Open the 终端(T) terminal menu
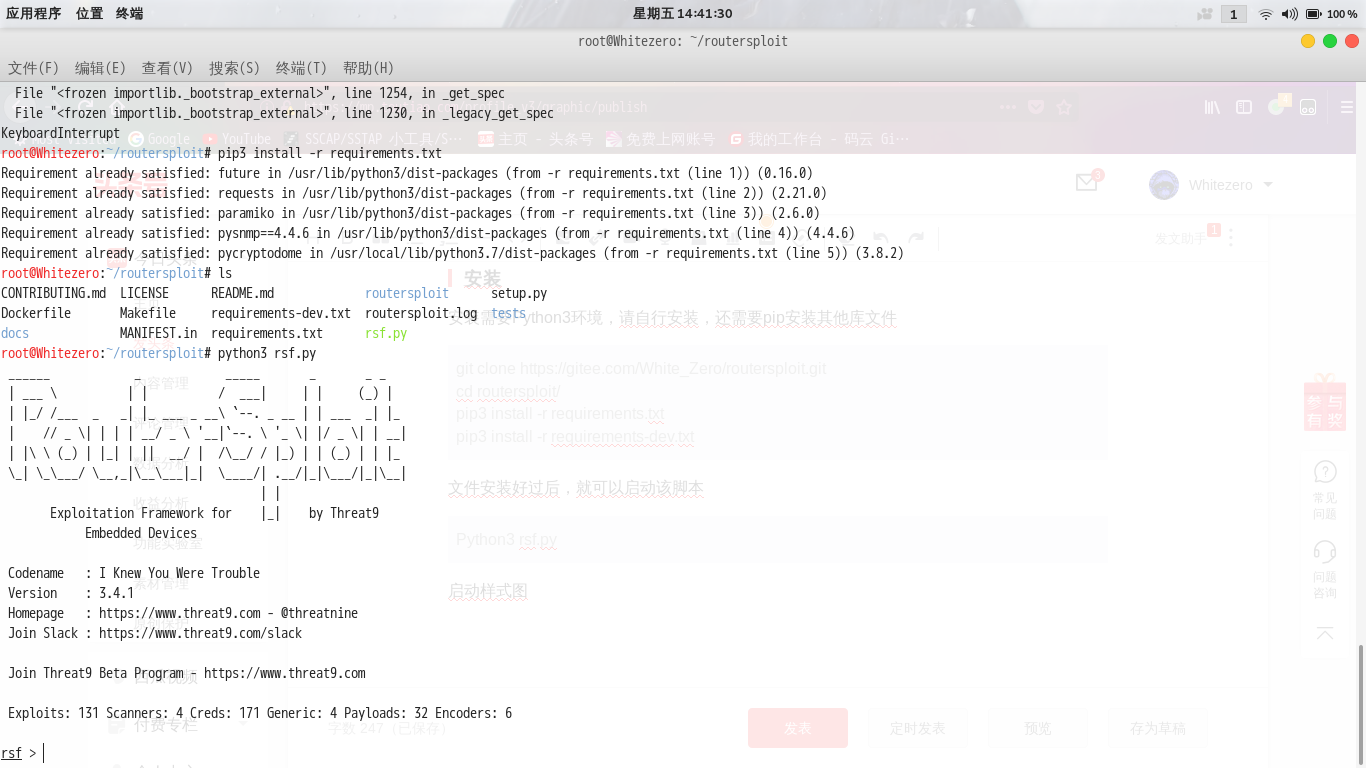 (302, 68)
